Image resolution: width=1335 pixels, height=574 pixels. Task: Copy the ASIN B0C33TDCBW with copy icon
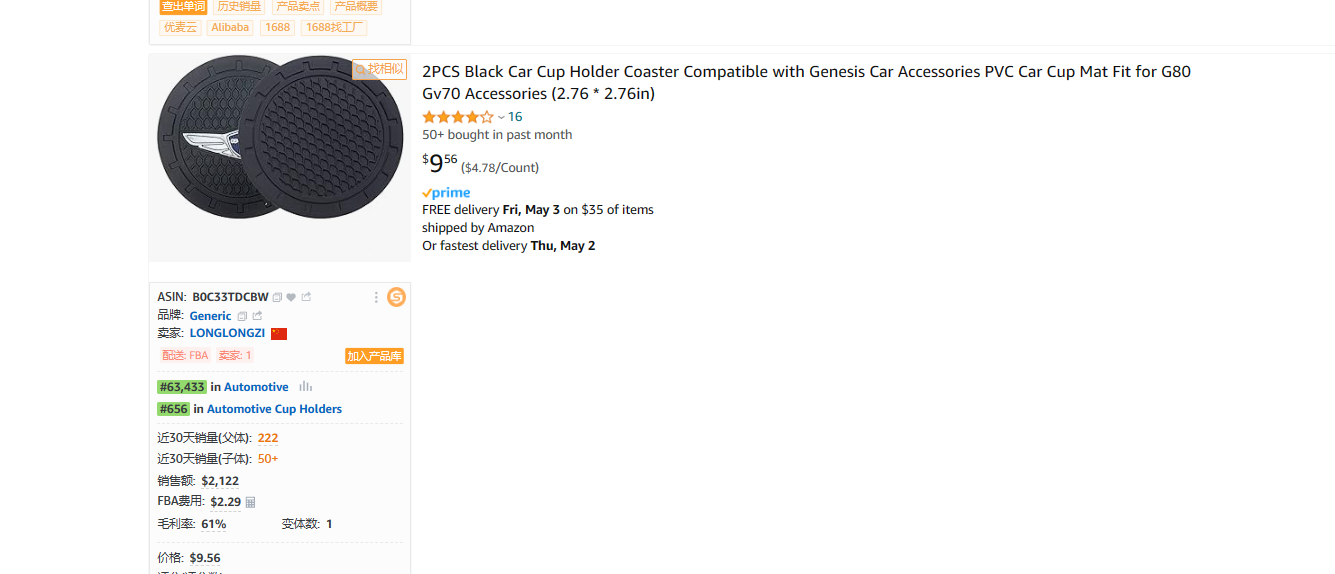point(277,297)
